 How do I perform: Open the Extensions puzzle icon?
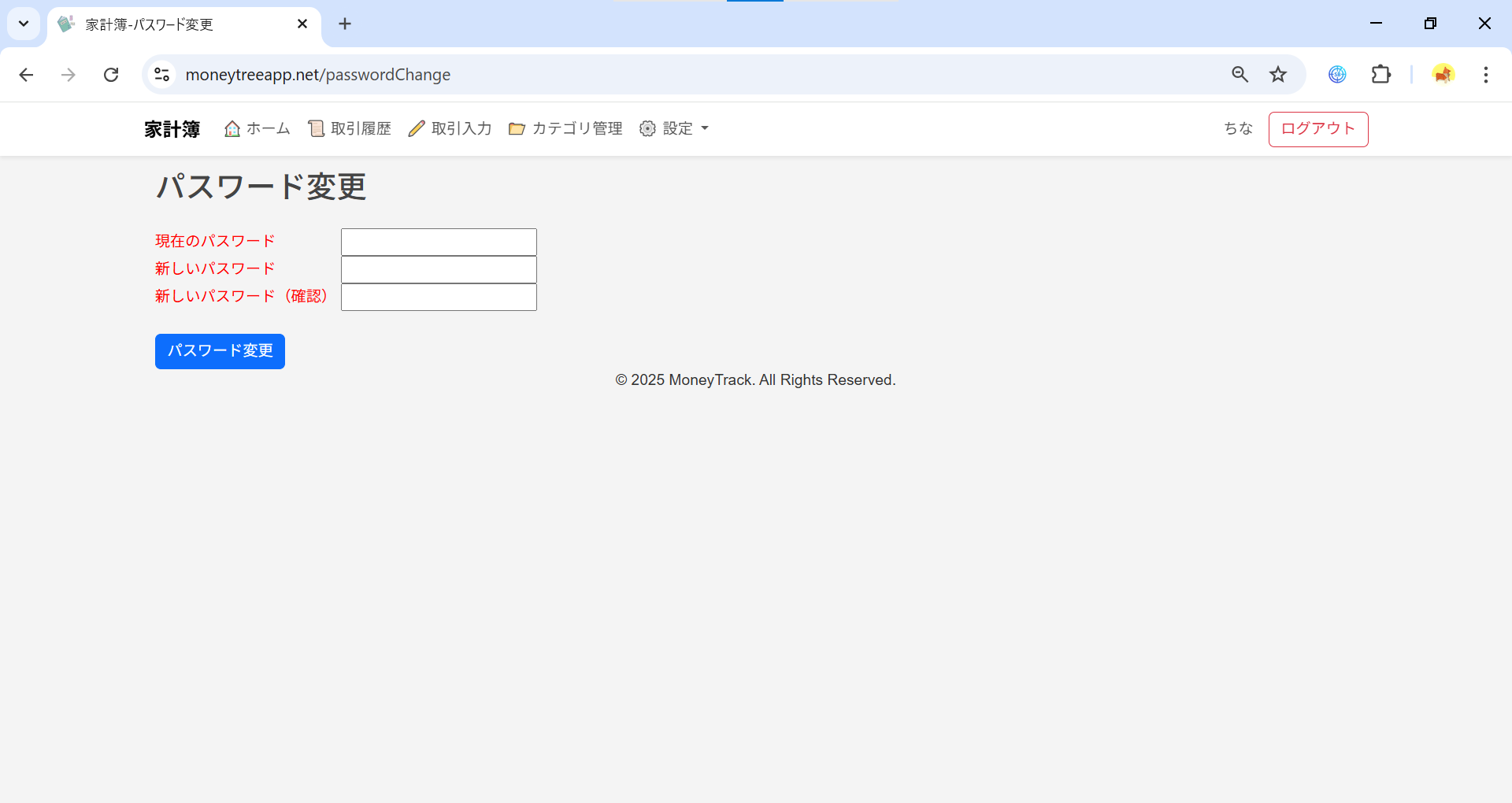tap(1381, 75)
